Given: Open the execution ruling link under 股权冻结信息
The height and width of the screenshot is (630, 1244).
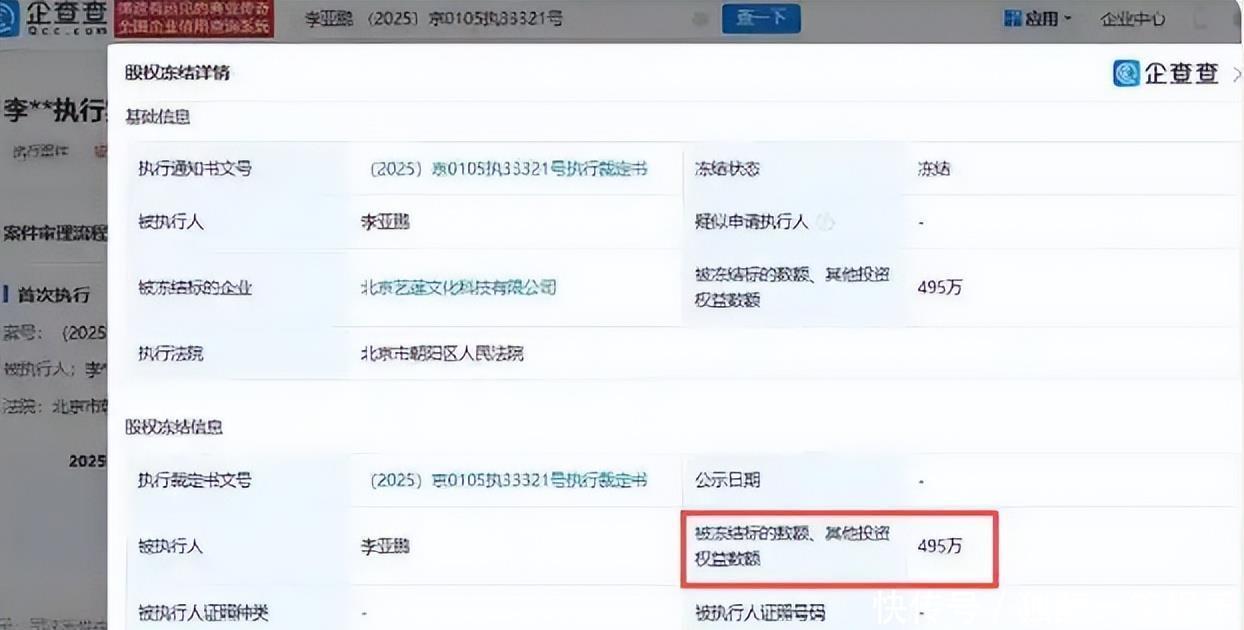Looking at the screenshot, I should pos(508,481).
